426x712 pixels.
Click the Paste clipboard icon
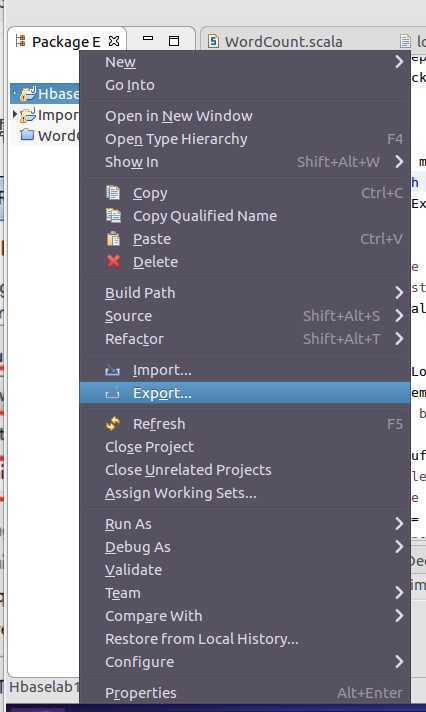coord(113,239)
